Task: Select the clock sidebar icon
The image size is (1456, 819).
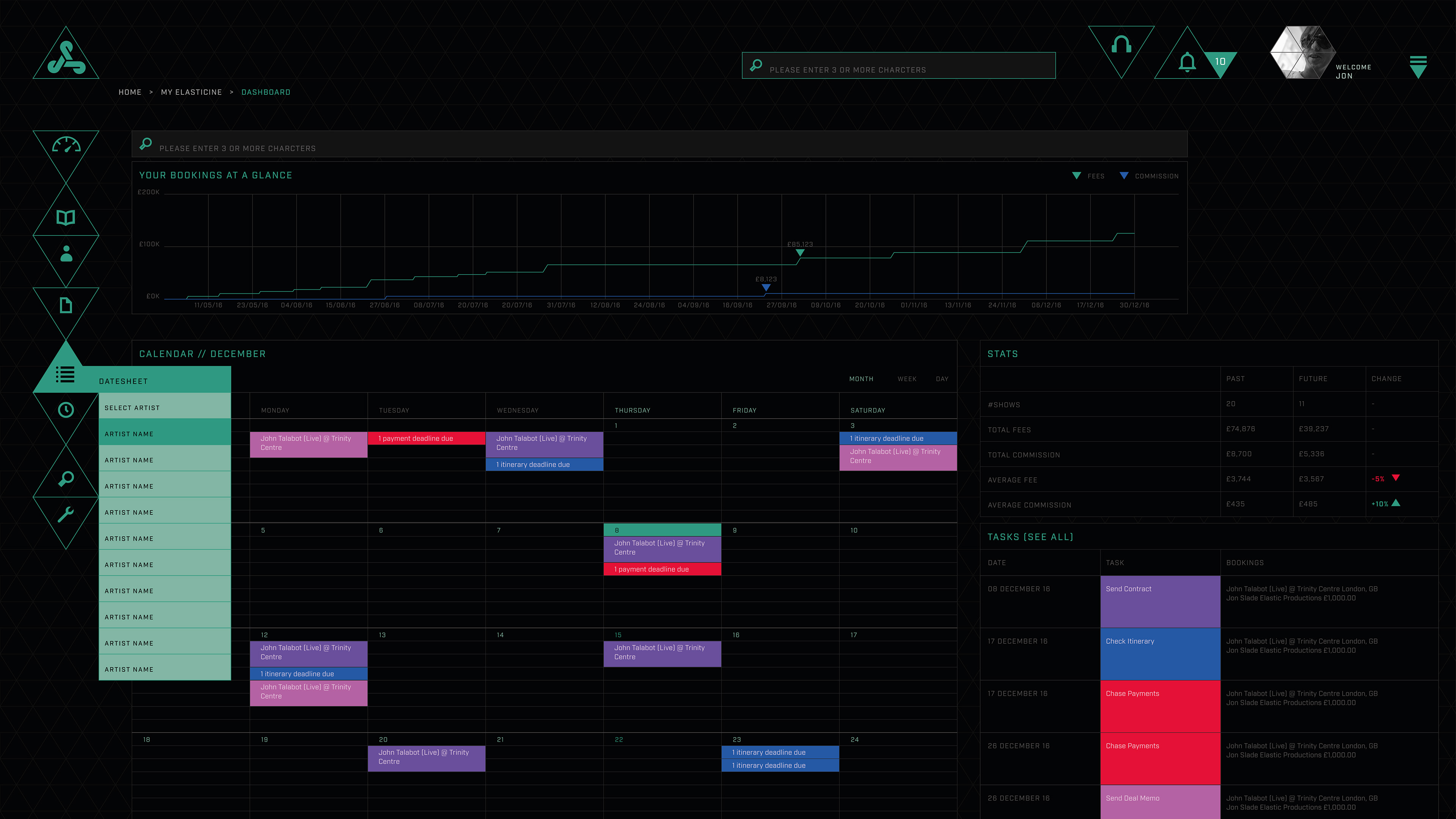Action: (66, 410)
